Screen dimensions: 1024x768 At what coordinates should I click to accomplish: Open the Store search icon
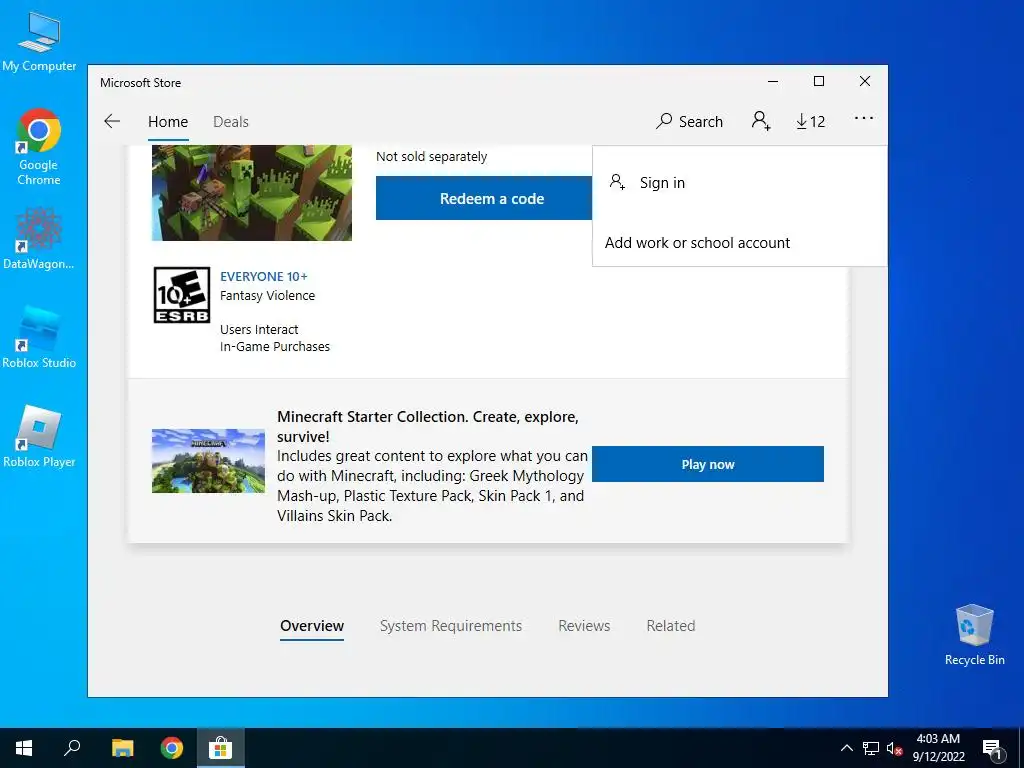tap(664, 121)
